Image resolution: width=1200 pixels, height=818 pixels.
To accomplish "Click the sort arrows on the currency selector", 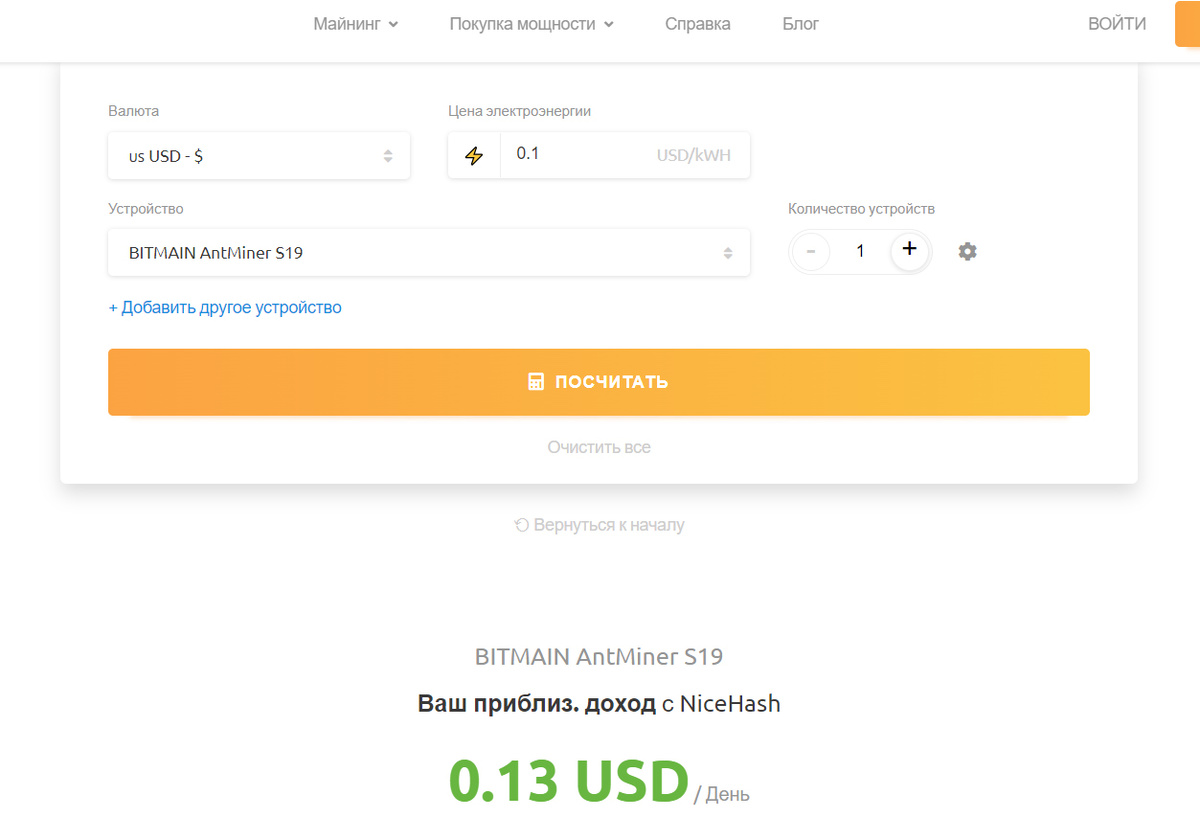I will (392, 156).
